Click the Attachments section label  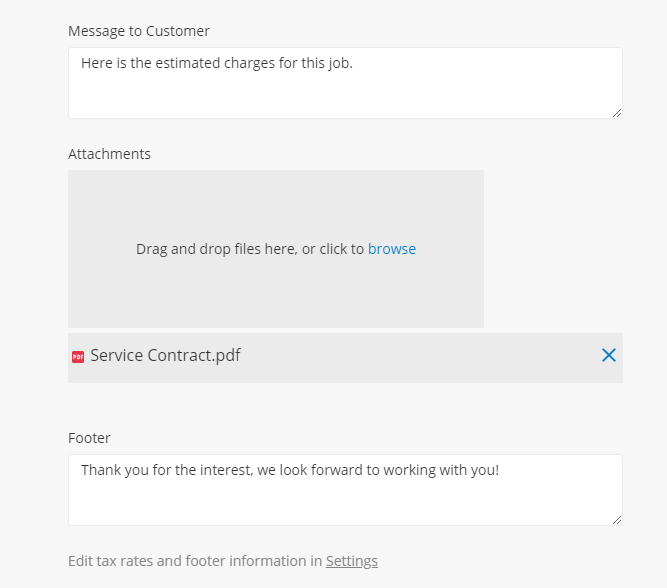[109, 154]
